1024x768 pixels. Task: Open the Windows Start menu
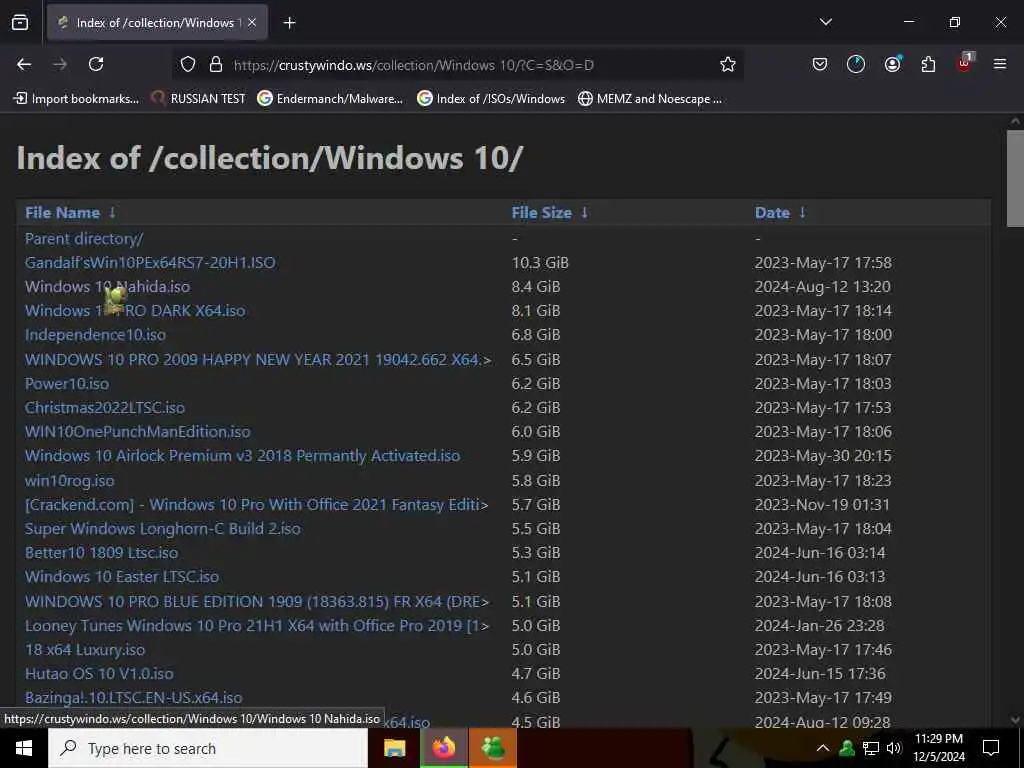pyautogui.click(x=24, y=748)
